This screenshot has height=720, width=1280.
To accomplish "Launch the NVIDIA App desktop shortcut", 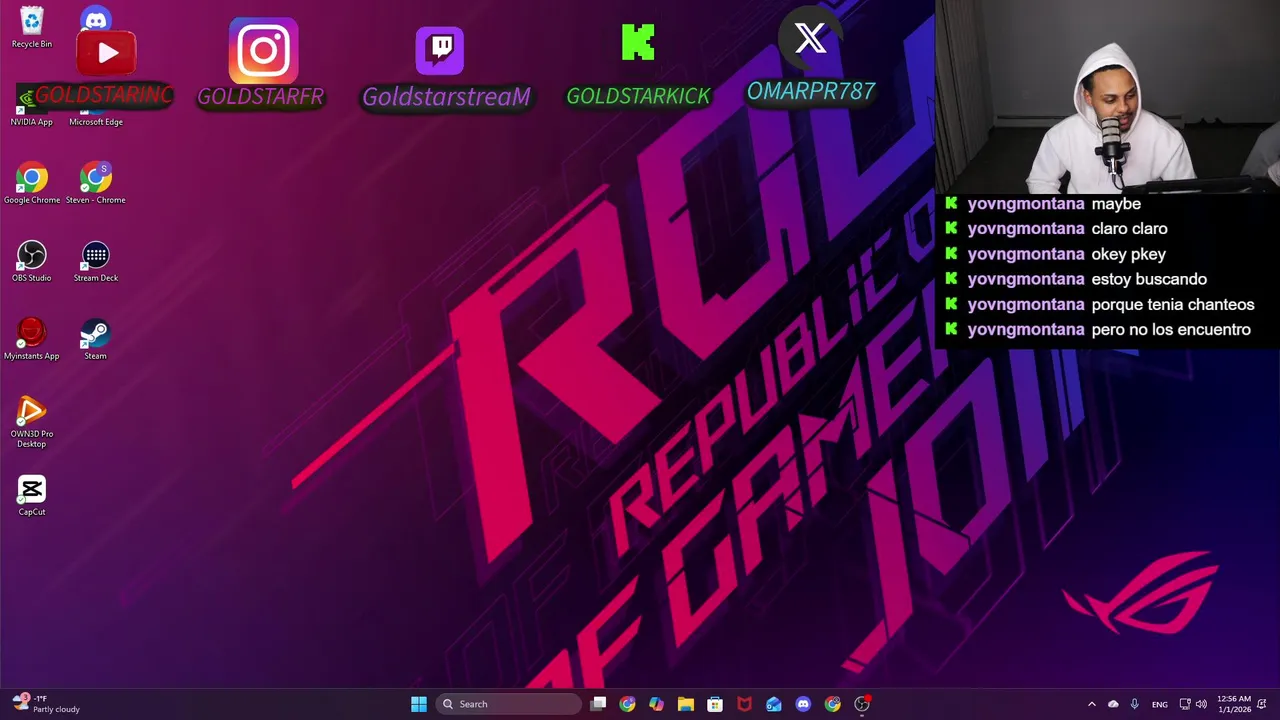I will coord(31,105).
